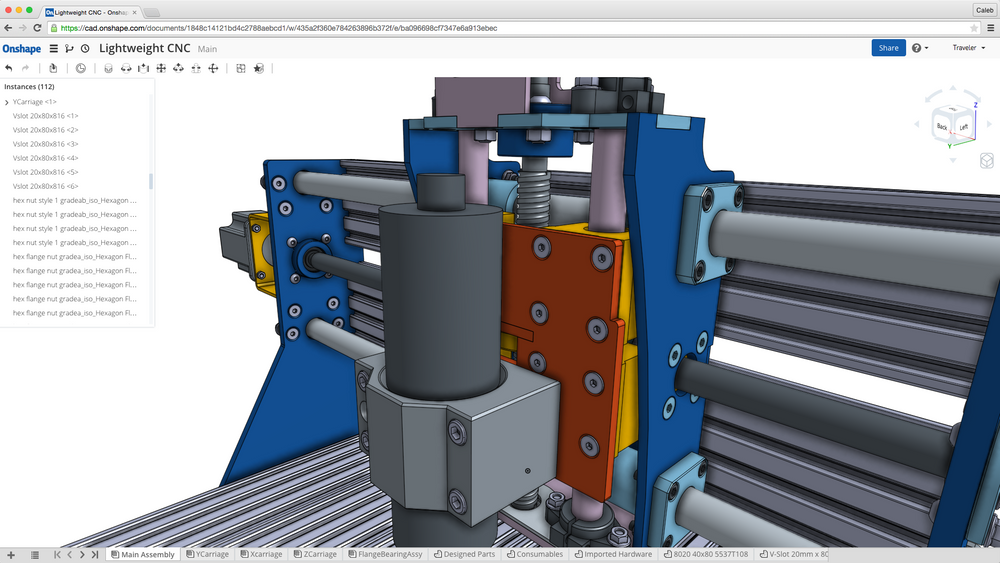Open the Imported Hardware tab

click(x=614, y=554)
